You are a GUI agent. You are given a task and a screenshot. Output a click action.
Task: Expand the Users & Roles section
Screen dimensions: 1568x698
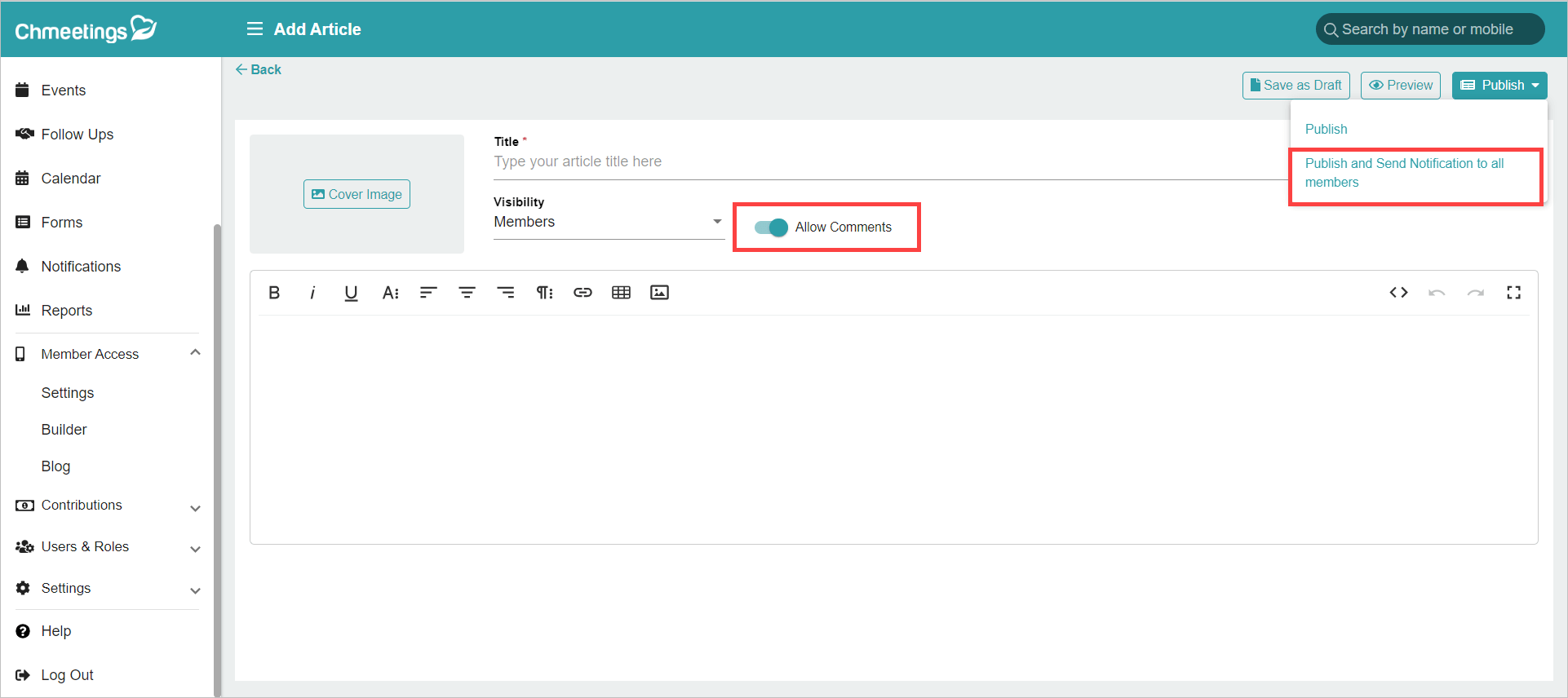coord(195,549)
